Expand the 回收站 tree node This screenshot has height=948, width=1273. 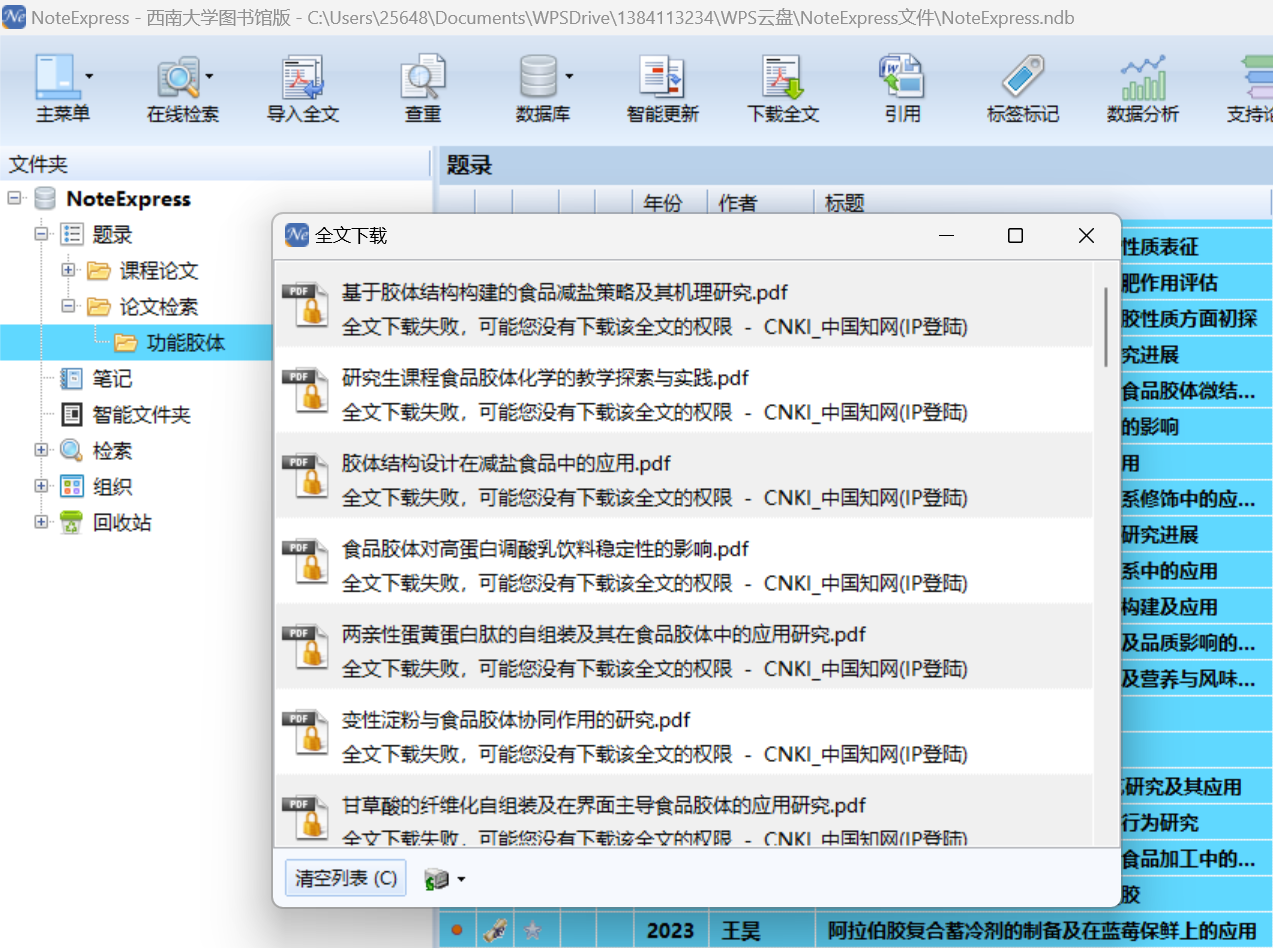click(x=41, y=522)
